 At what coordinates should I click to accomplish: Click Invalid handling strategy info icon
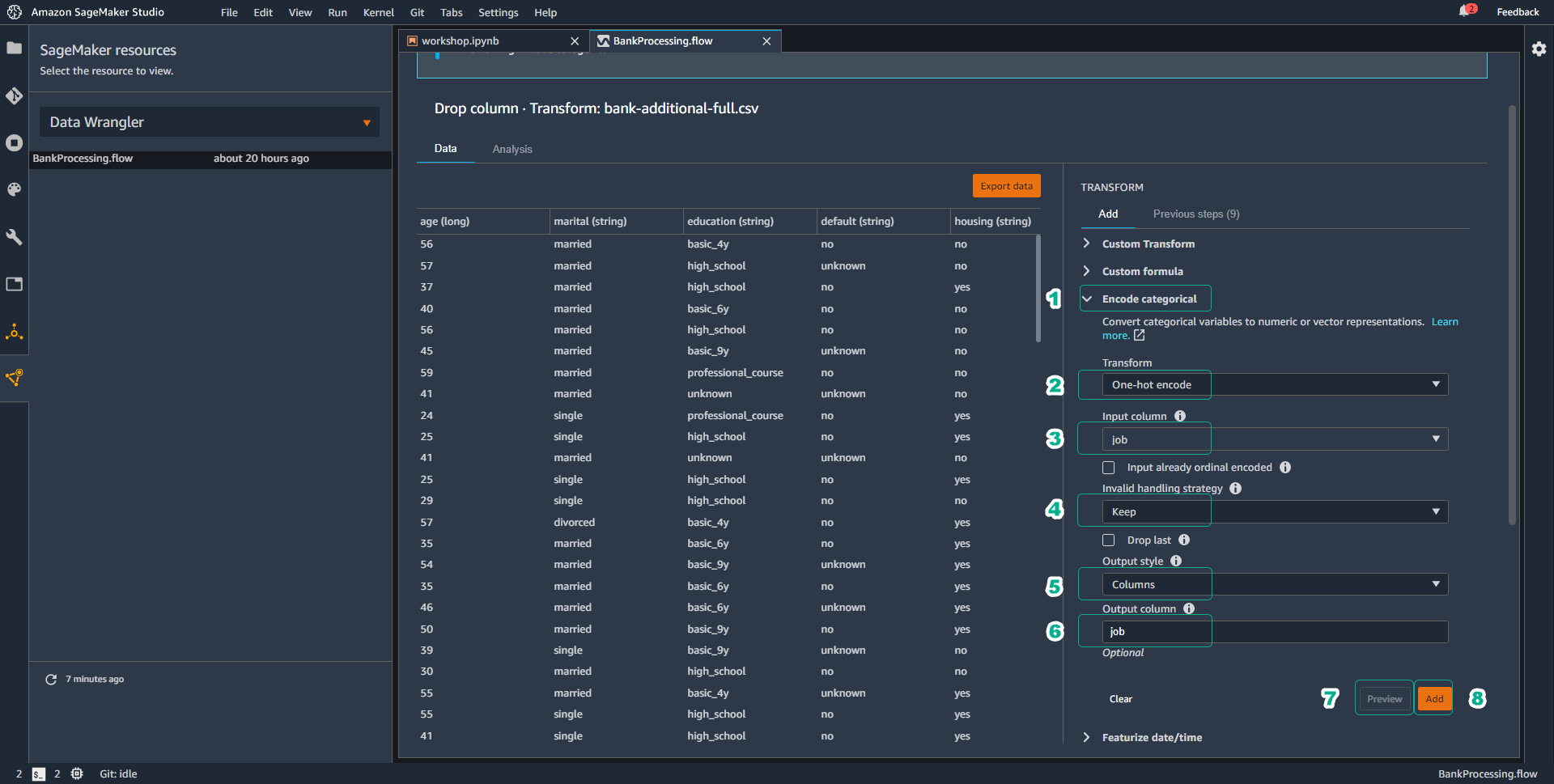tap(1236, 488)
